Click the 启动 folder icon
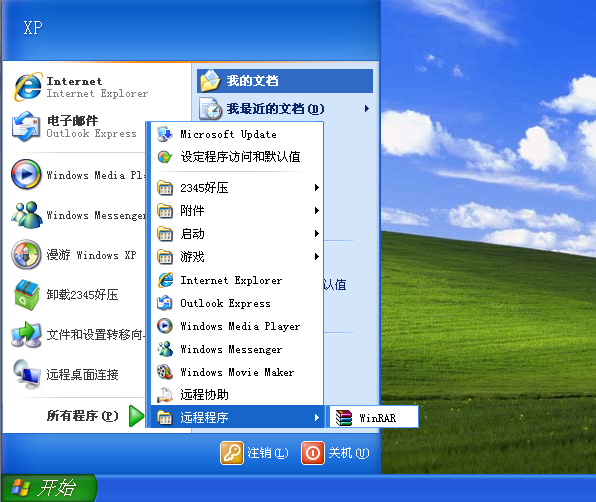596x502 pixels. (165, 234)
